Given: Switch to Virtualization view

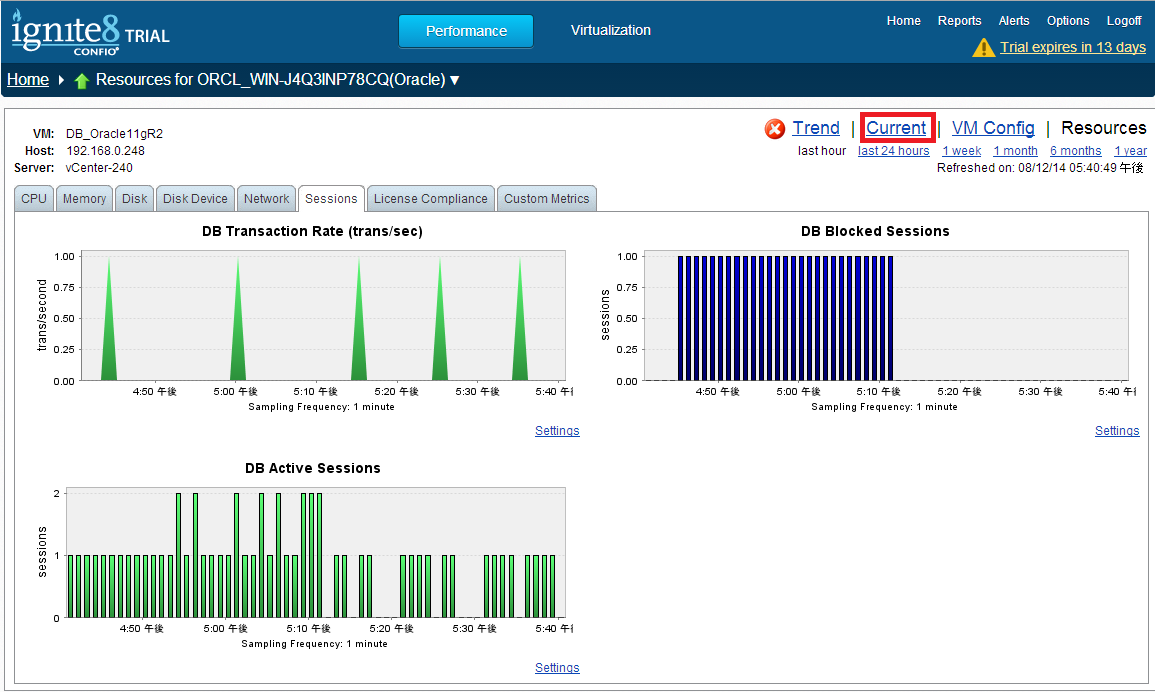Looking at the screenshot, I should (611, 30).
